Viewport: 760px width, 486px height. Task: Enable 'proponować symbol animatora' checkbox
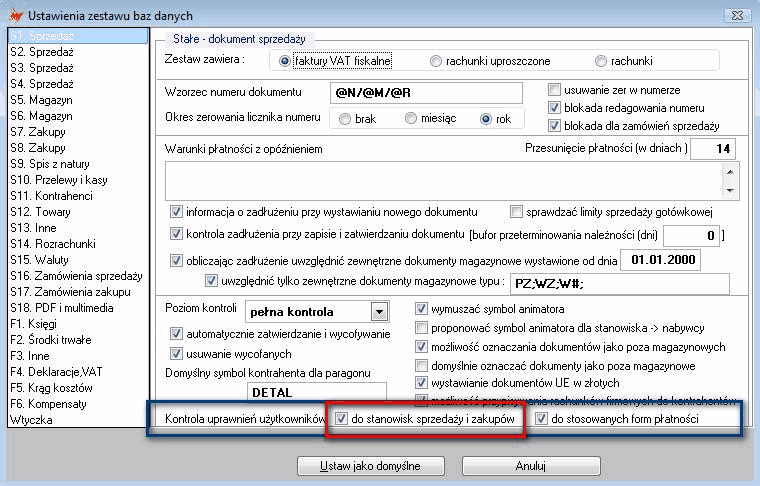(x=421, y=328)
